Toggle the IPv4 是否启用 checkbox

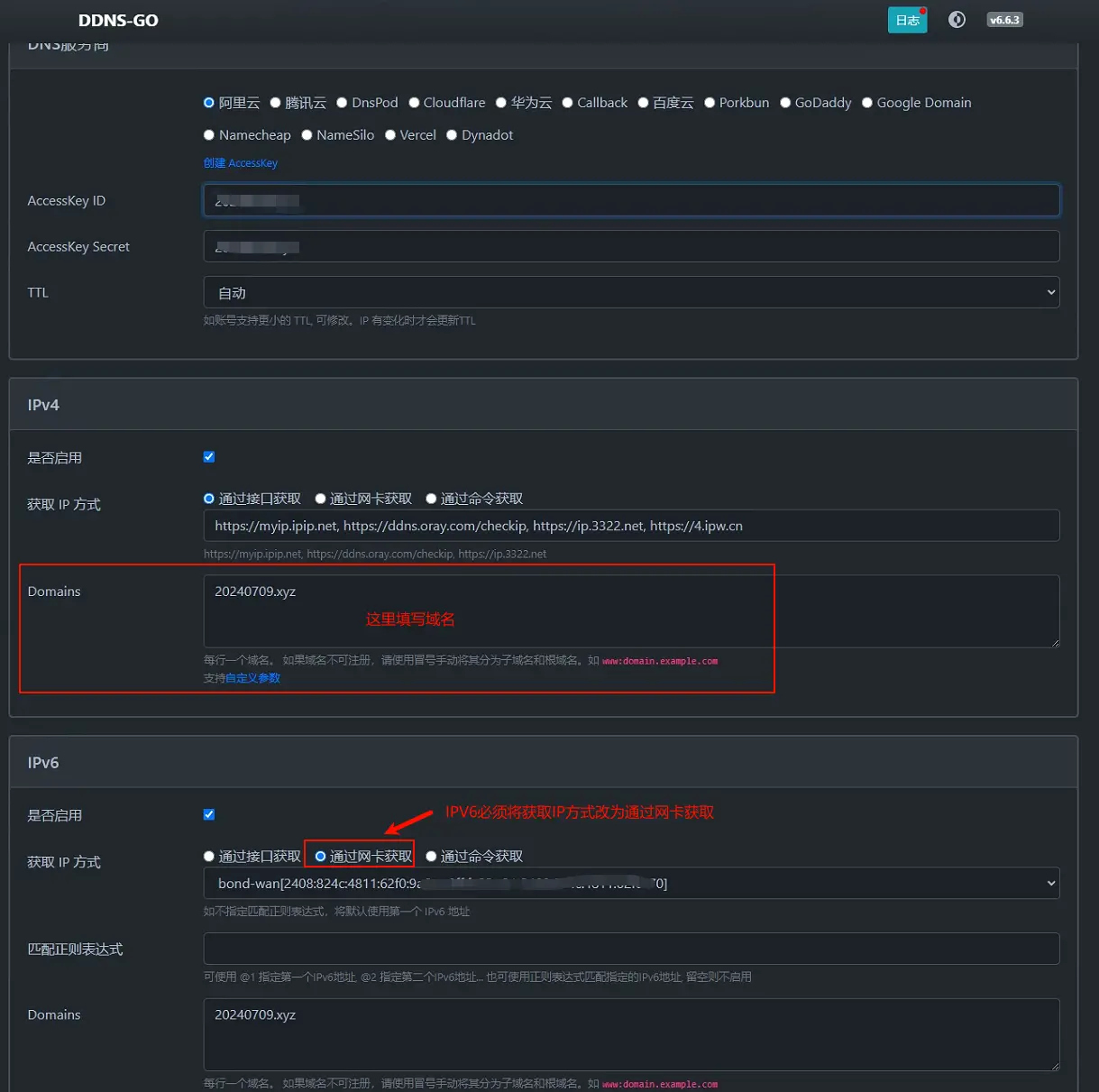click(x=209, y=457)
